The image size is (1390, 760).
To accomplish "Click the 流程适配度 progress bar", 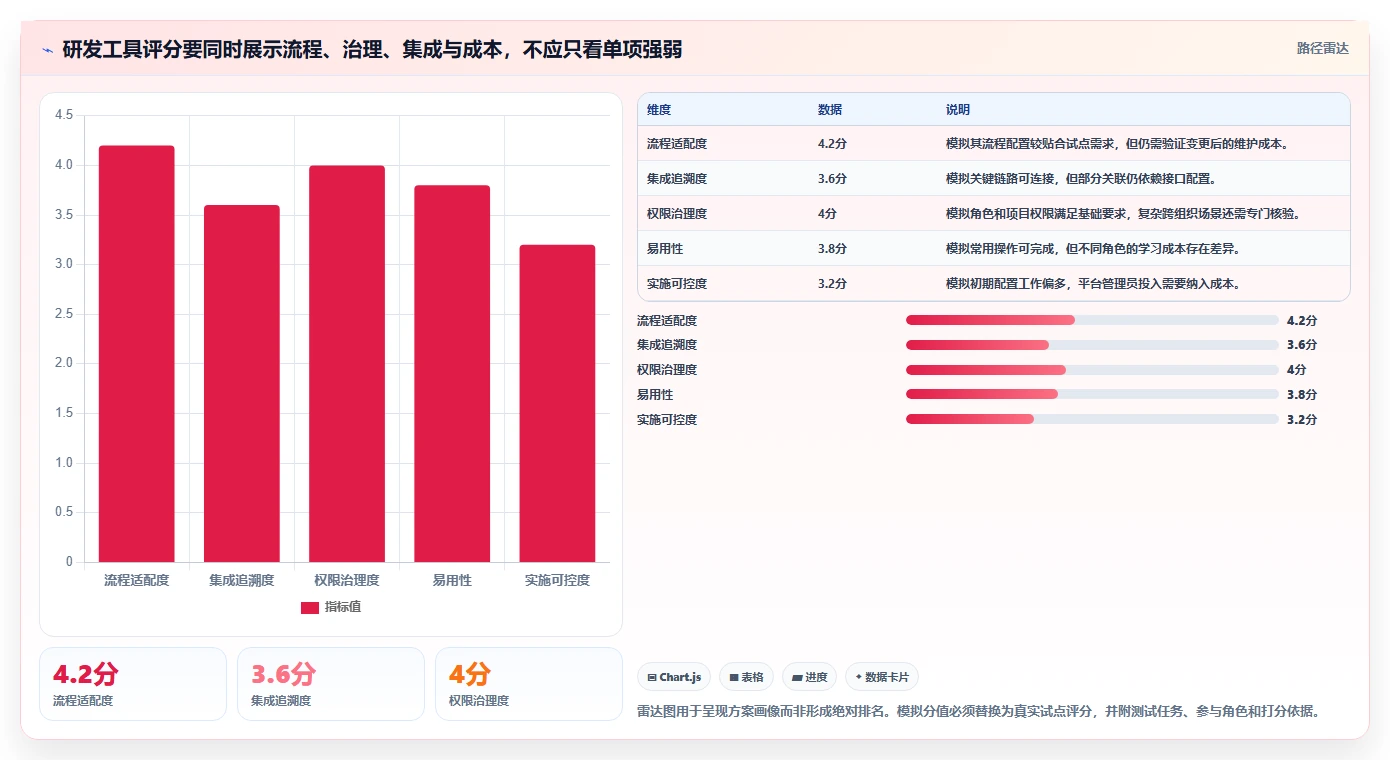I will pos(1092,320).
